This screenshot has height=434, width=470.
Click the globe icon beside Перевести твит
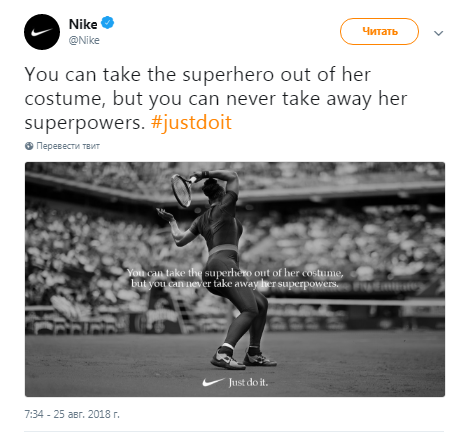pos(29,146)
